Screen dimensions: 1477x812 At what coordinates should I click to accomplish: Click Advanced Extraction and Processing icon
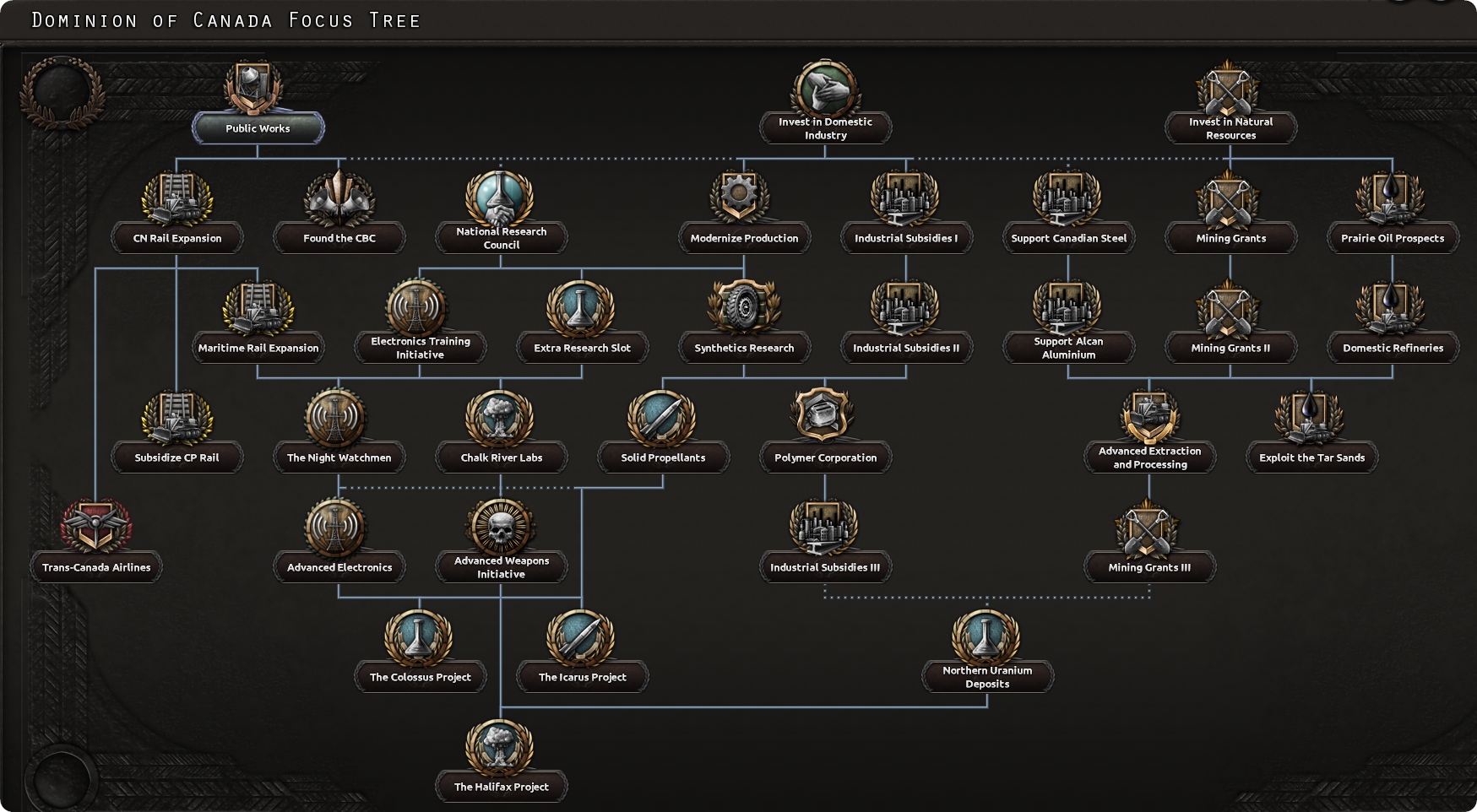pos(1148,417)
